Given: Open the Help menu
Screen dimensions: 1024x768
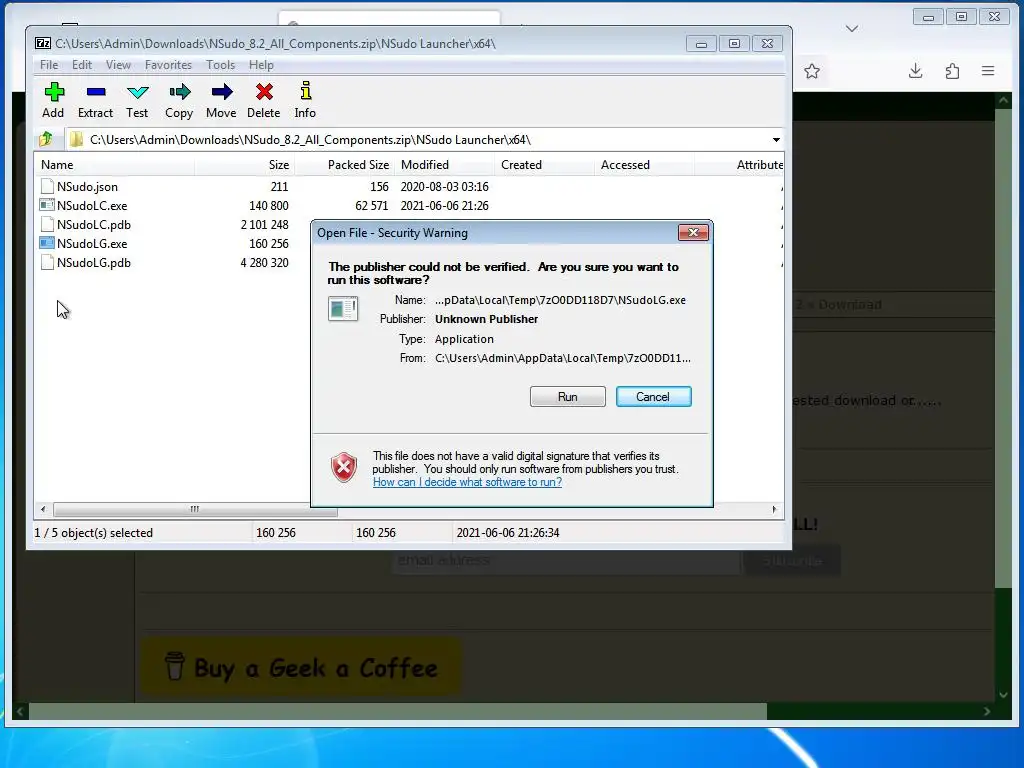Looking at the screenshot, I should [x=261, y=65].
